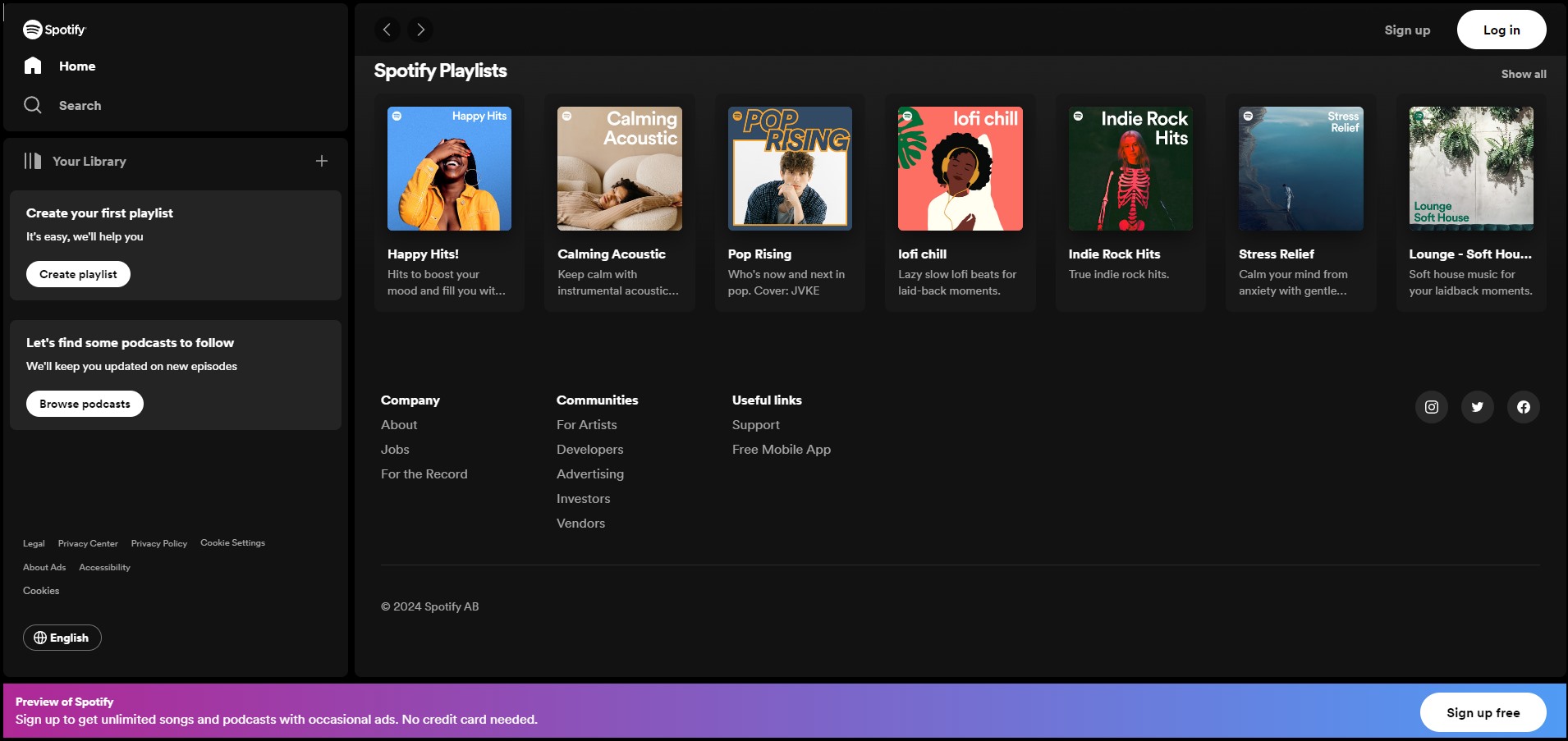Open Spotify's Facebook page icon
1568x741 pixels.
tap(1524, 407)
